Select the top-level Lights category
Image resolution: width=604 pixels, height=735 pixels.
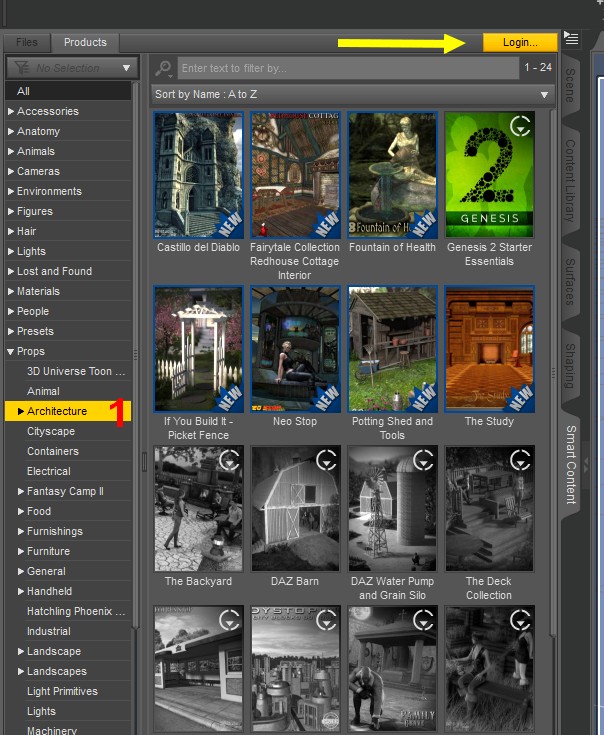[x=68, y=252]
